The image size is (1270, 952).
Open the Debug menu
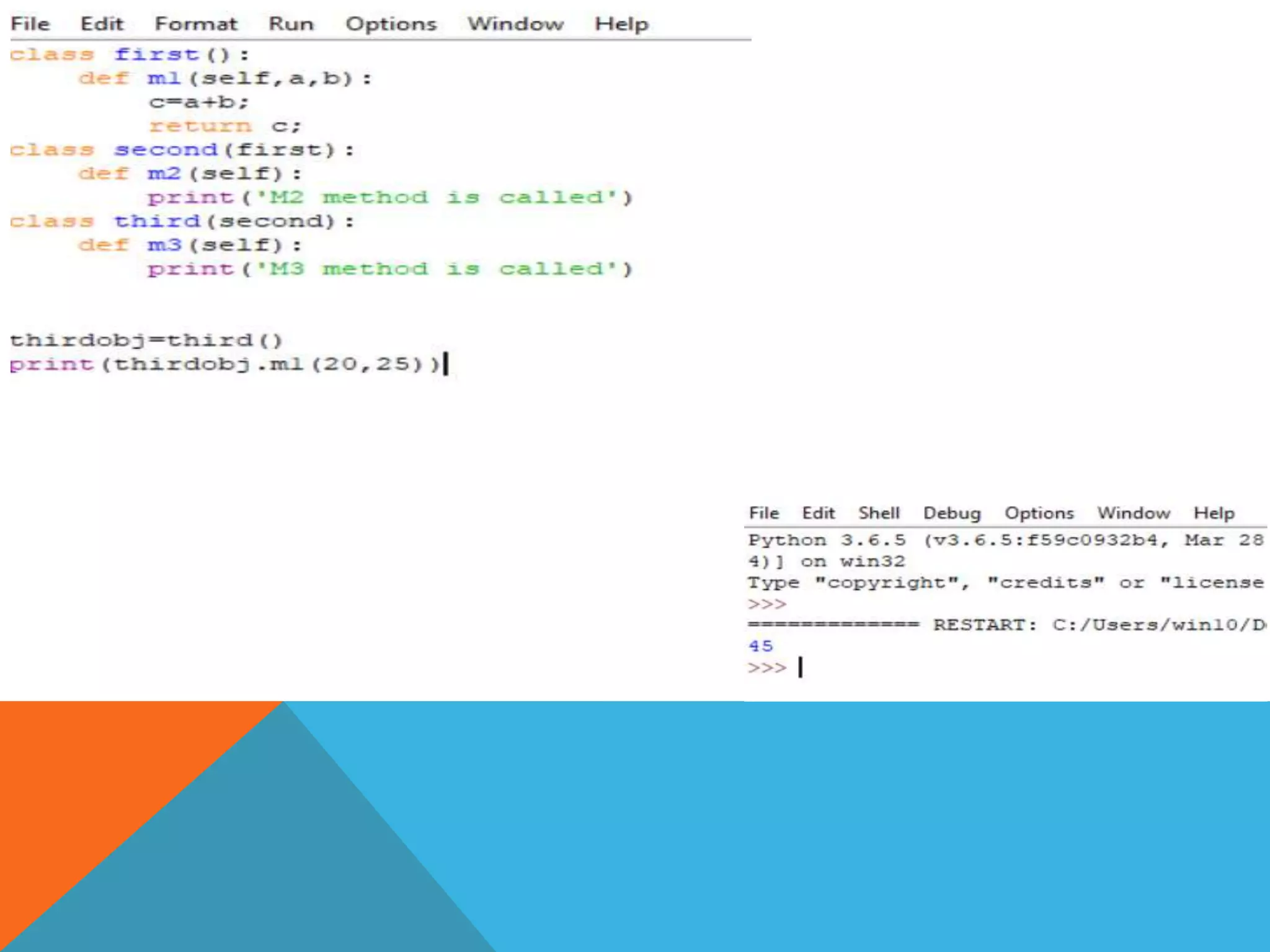[952, 513]
